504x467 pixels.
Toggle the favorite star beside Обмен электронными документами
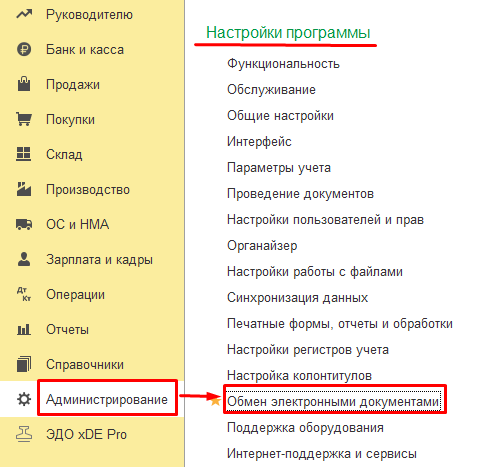coord(216,401)
